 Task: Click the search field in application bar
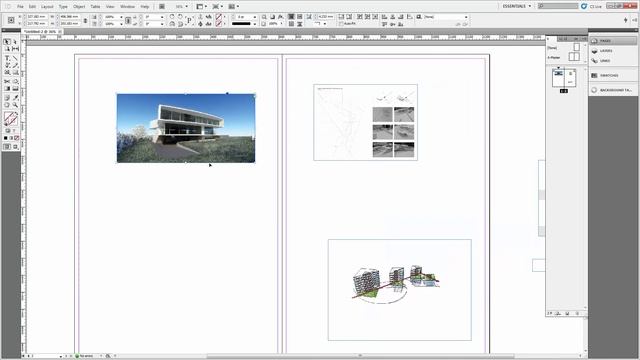pyautogui.click(x=558, y=6)
